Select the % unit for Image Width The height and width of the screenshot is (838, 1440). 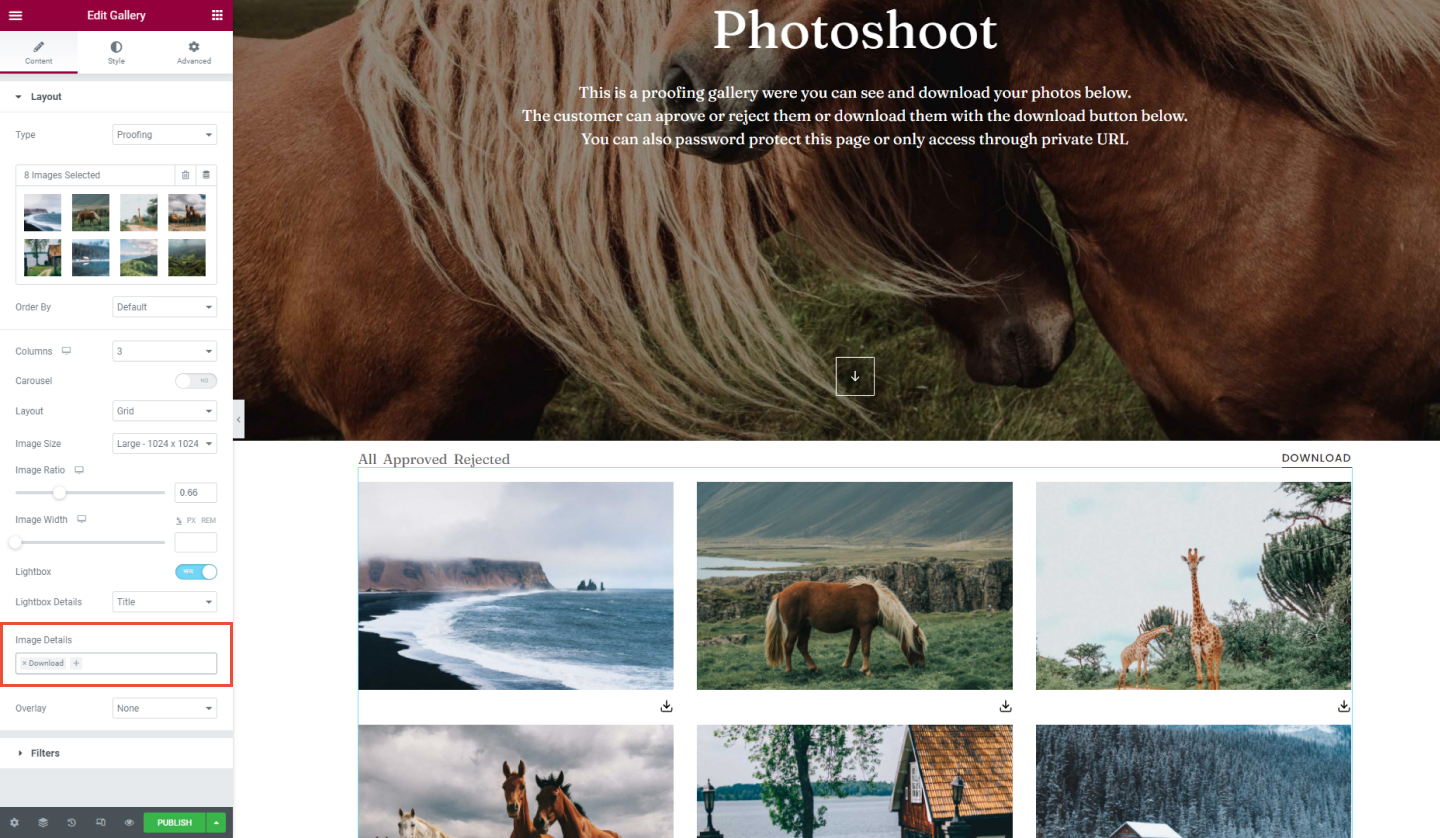(178, 520)
